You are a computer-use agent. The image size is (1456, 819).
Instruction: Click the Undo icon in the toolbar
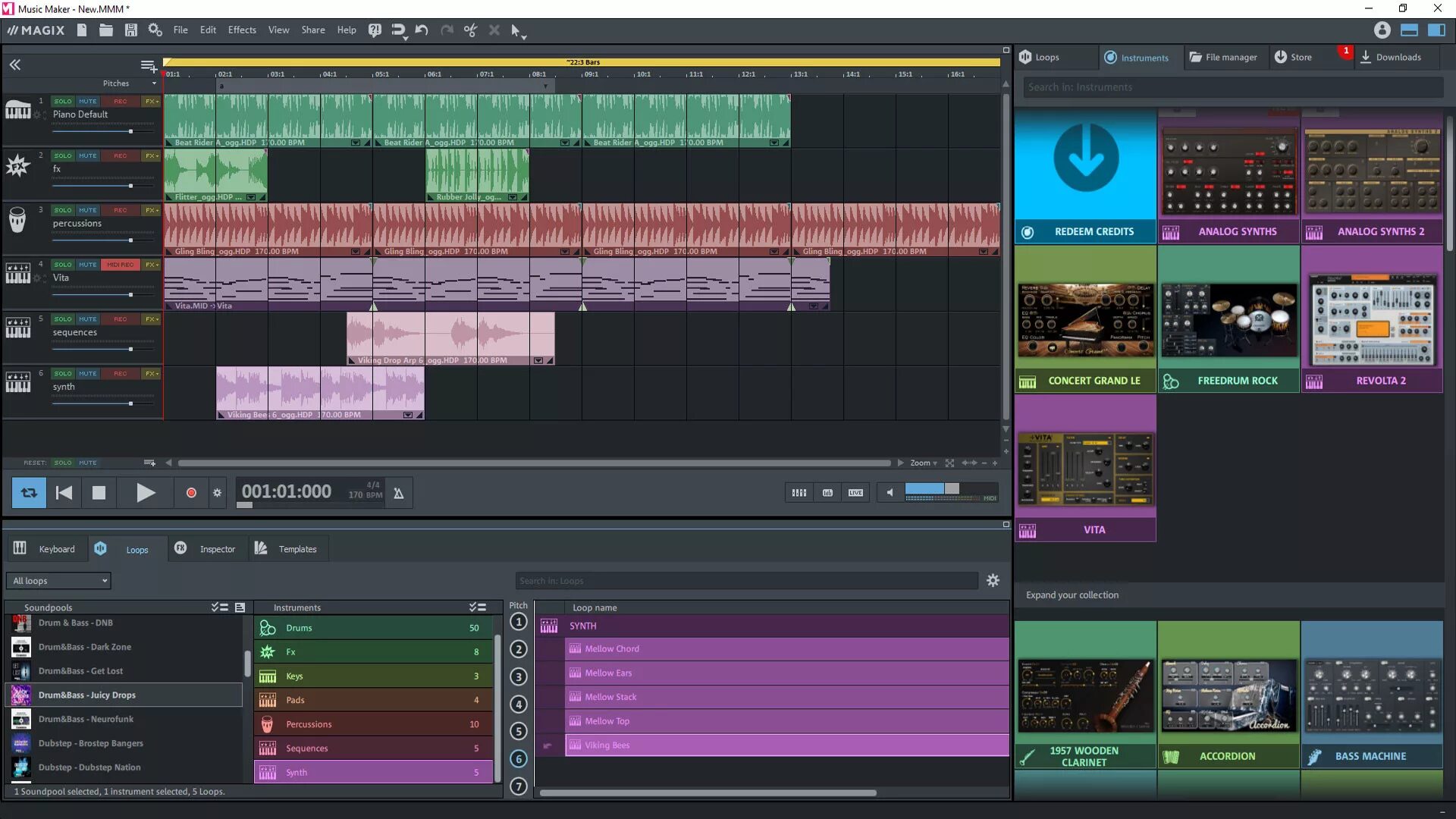coord(421,30)
